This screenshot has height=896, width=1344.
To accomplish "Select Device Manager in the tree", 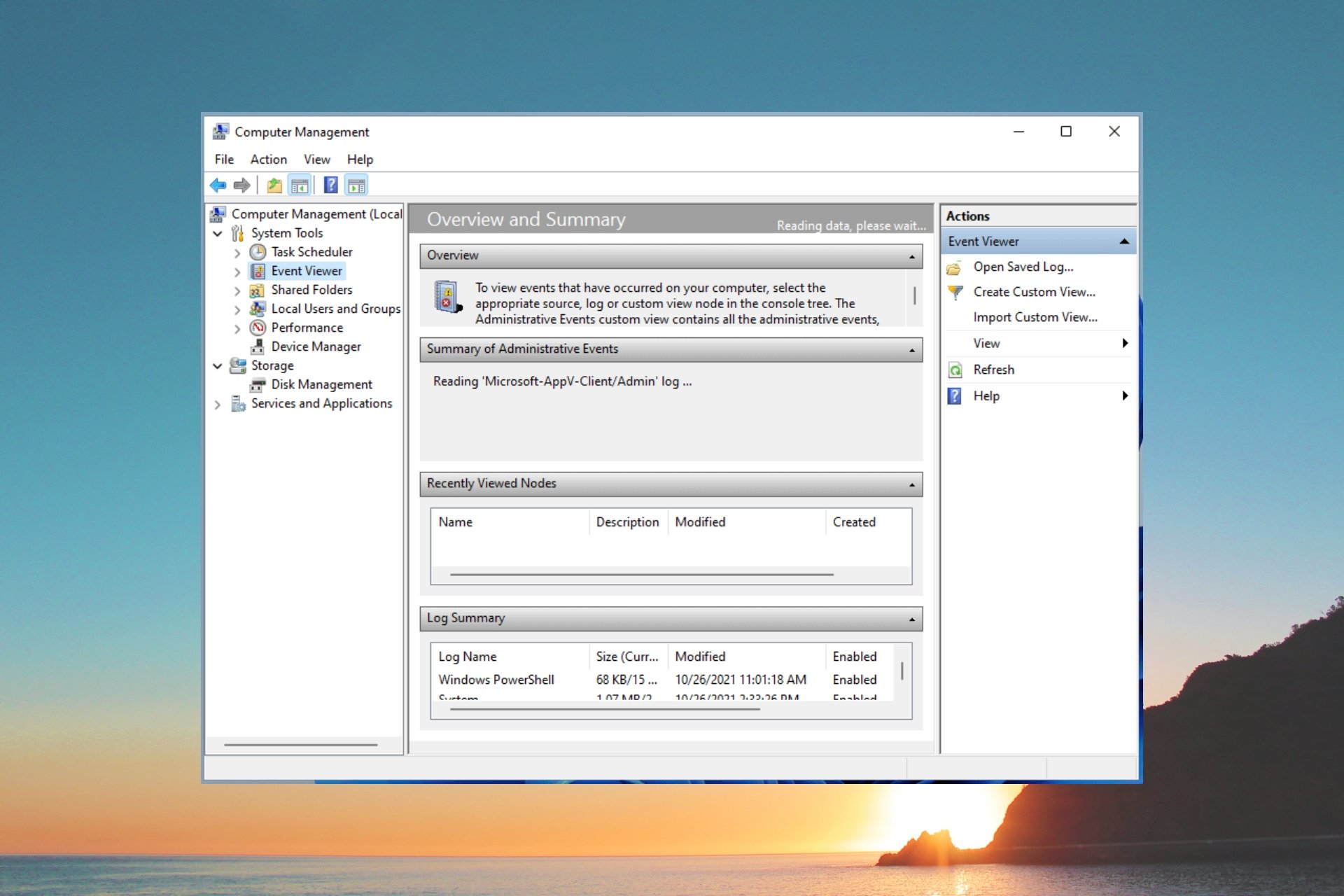I will click(x=316, y=346).
